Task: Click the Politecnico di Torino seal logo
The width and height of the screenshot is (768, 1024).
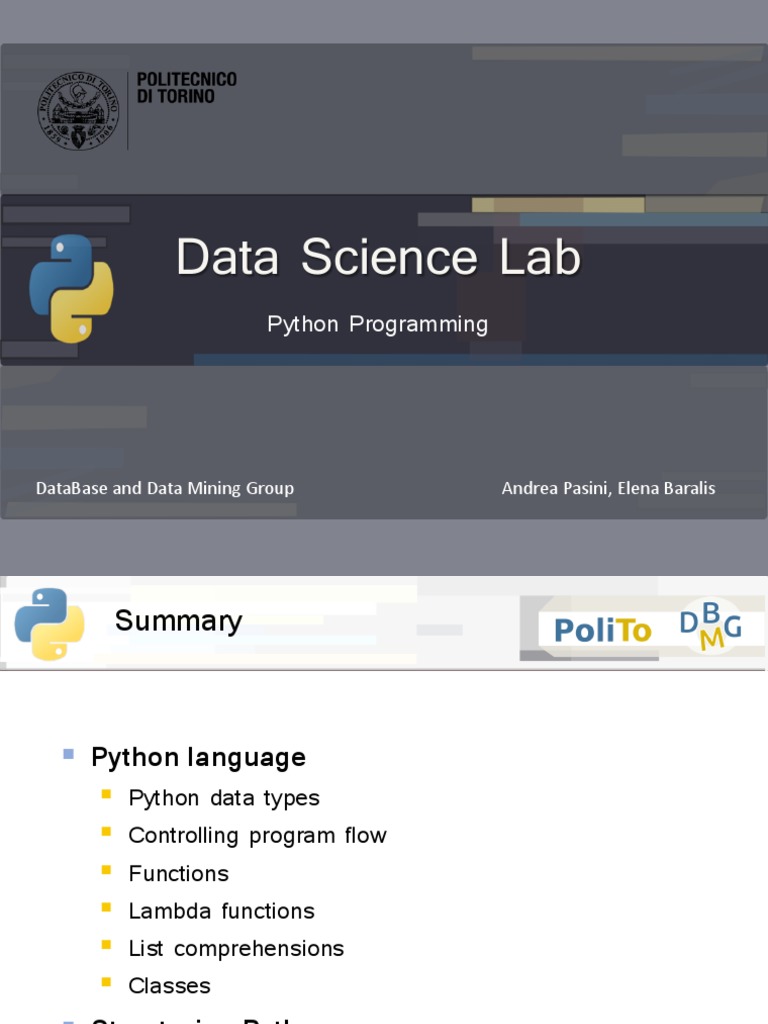Action: tap(78, 110)
